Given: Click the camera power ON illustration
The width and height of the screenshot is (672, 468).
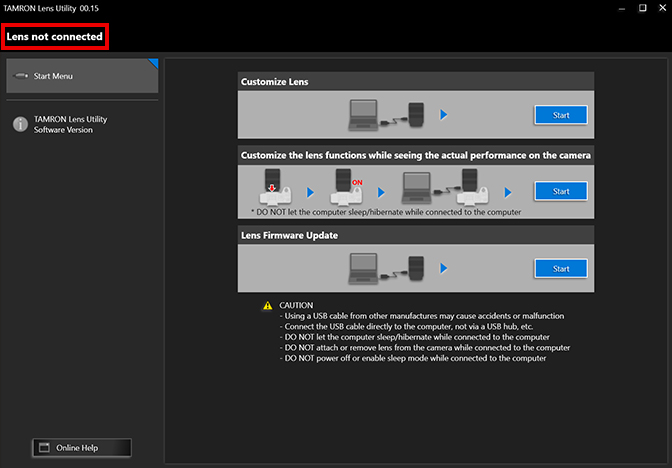Looking at the screenshot, I should click(x=346, y=186).
